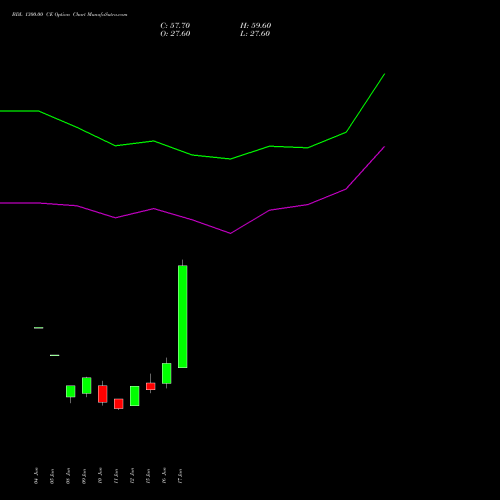Click the high value H: 59.60

click(x=256, y=25)
